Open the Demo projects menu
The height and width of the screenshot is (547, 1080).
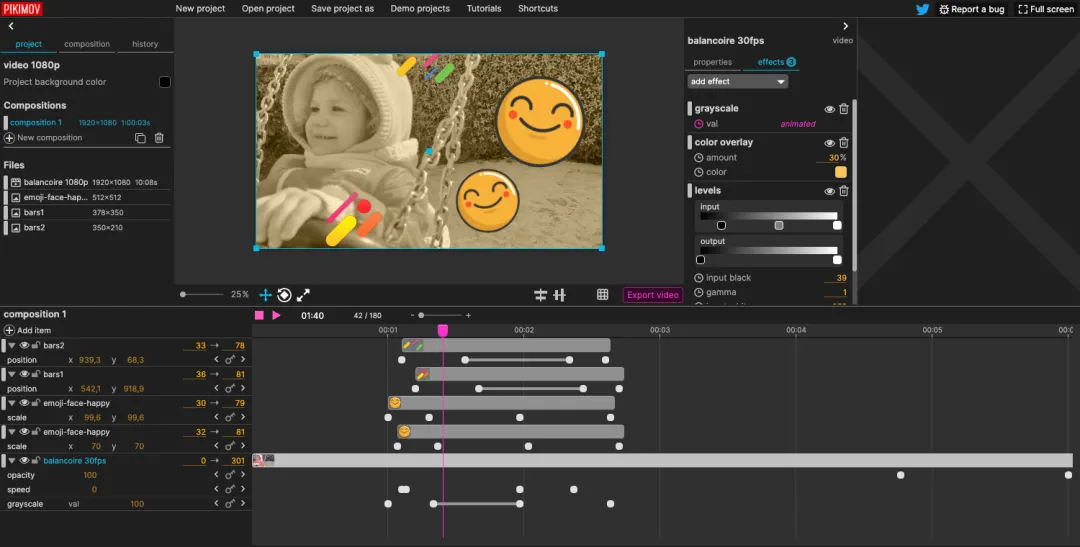420,8
